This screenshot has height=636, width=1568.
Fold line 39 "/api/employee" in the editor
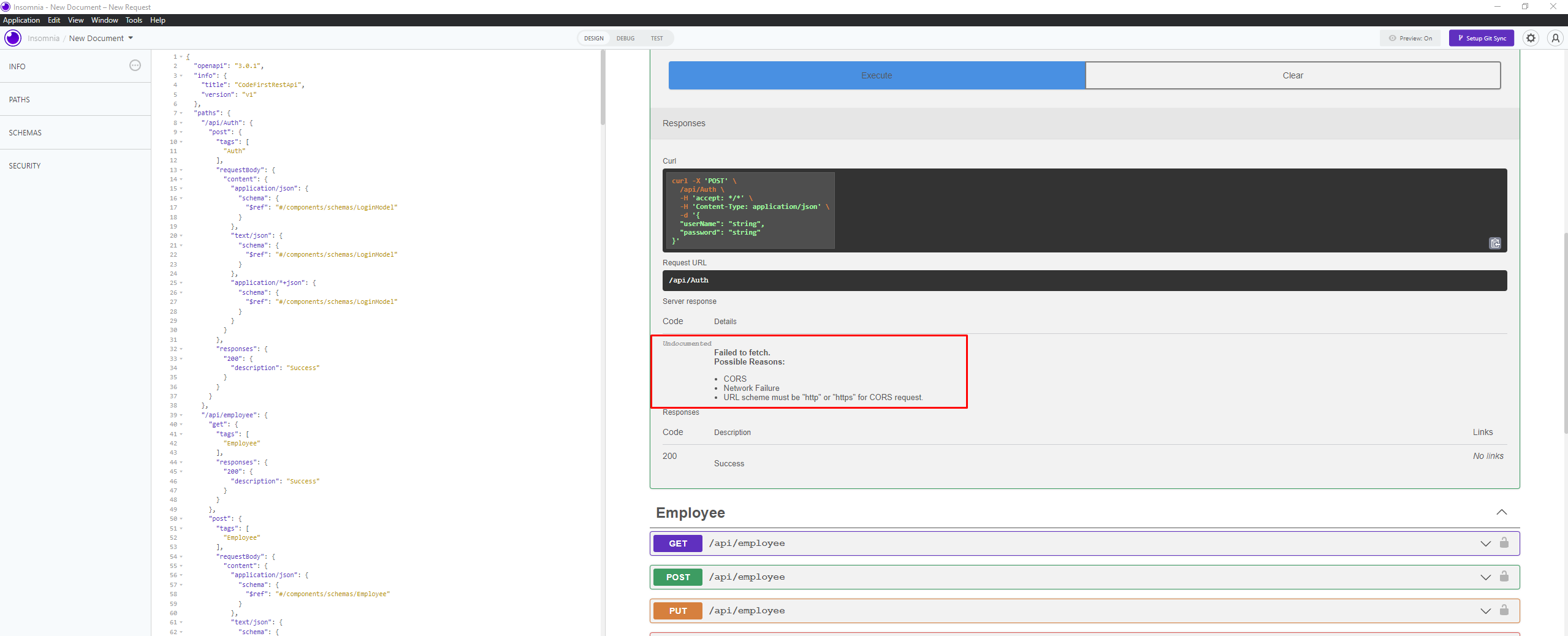(x=181, y=415)
